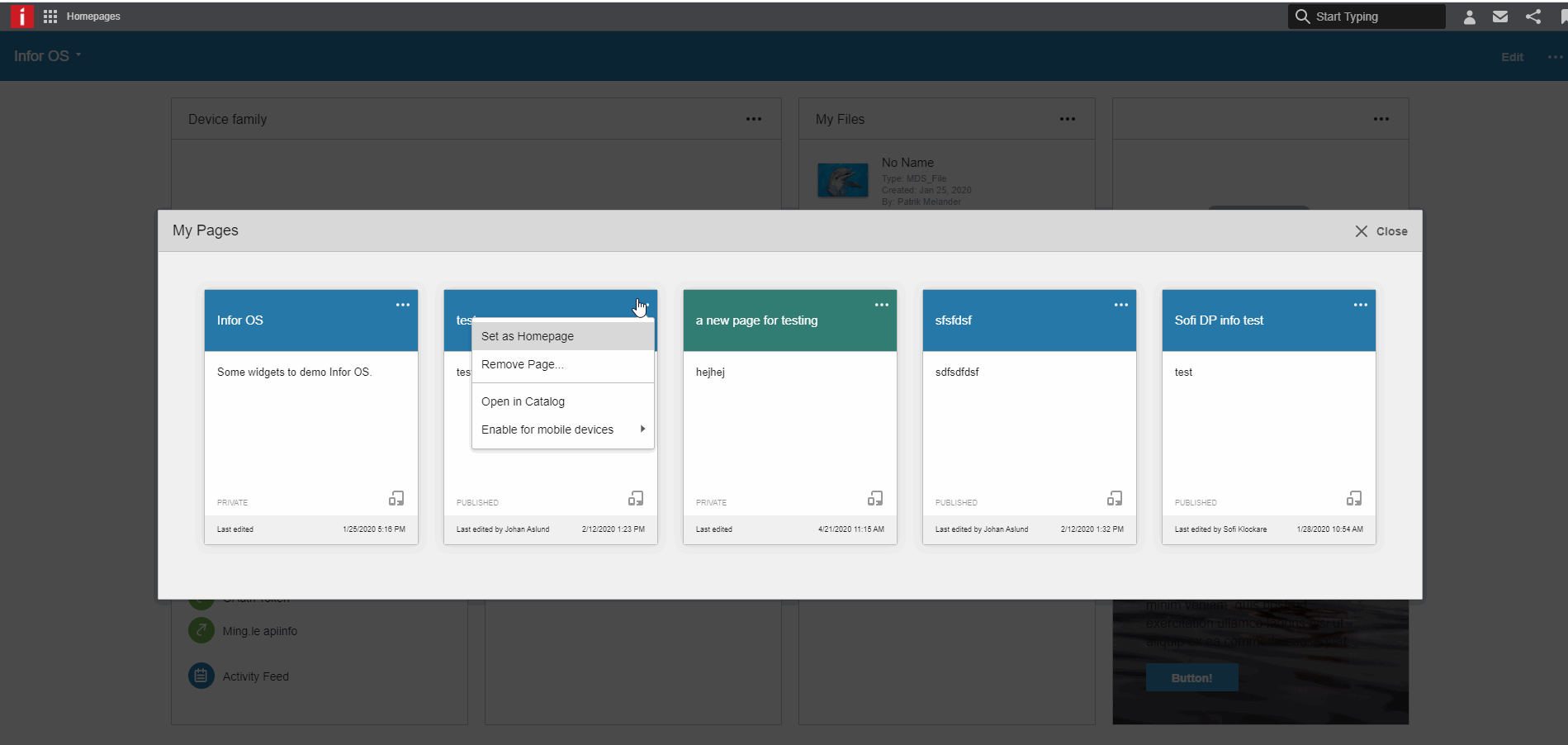Select Open in Catalog menu entry

563,401
